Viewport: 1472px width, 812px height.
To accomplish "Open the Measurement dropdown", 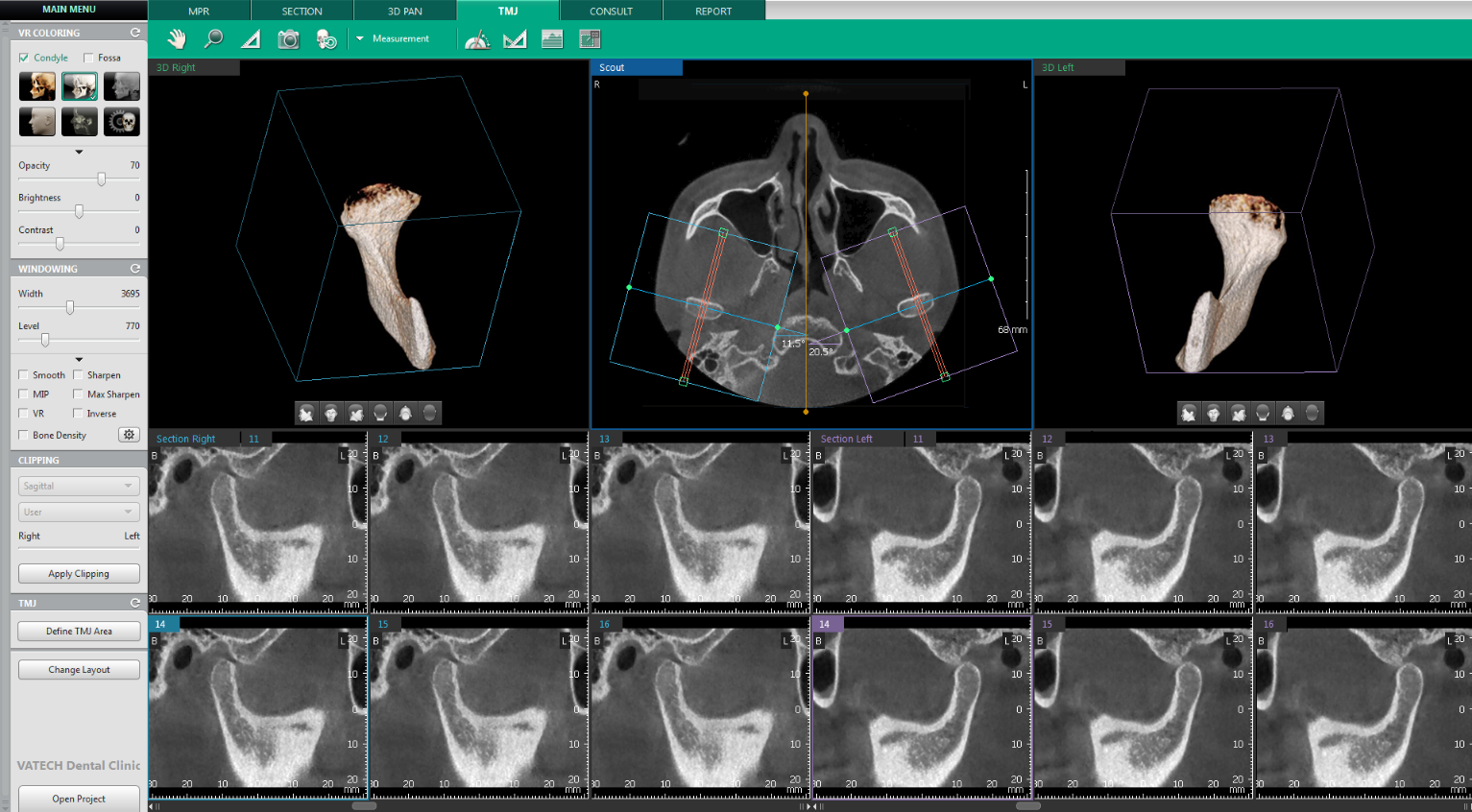I will click(395, 39).
